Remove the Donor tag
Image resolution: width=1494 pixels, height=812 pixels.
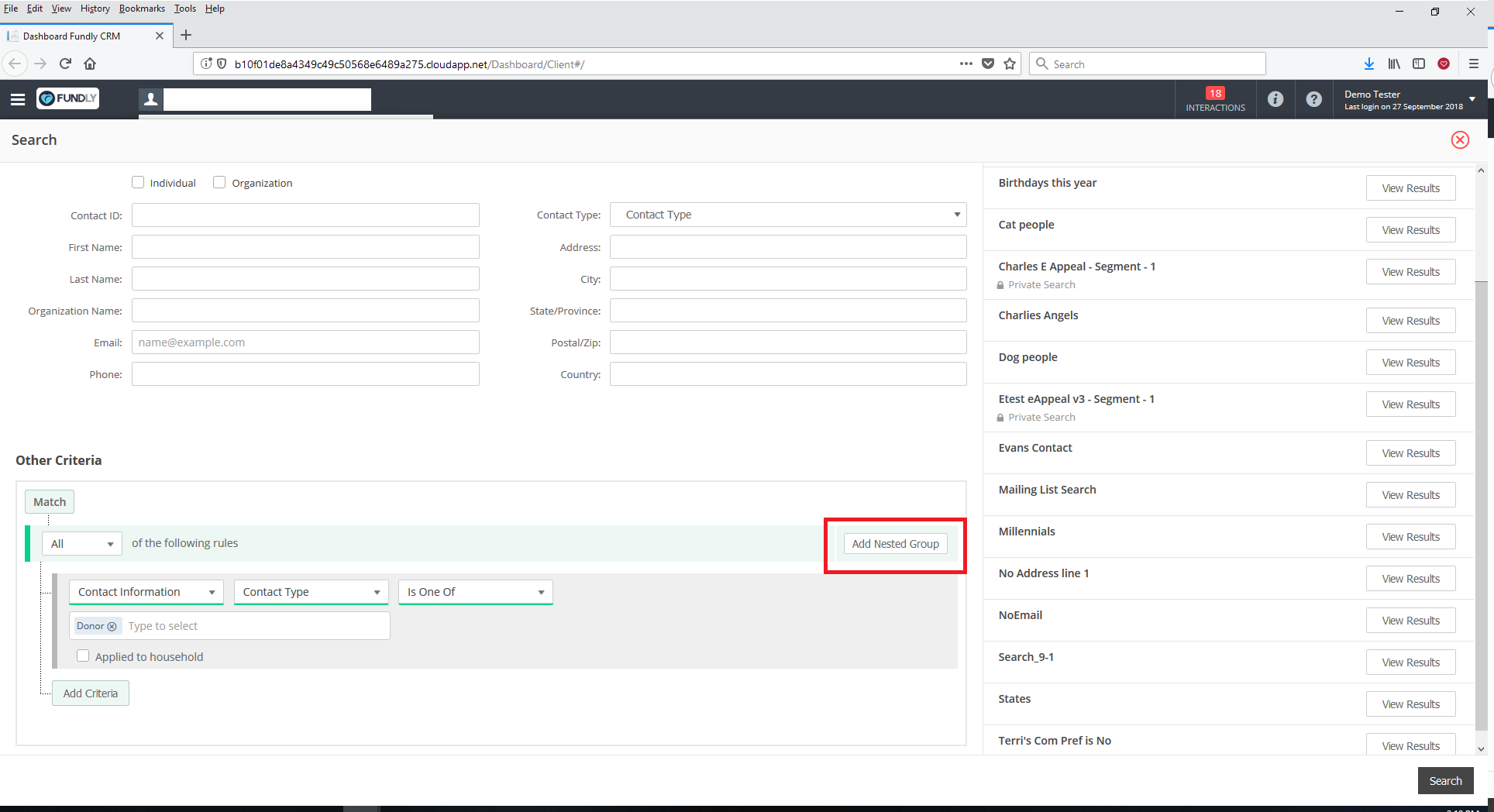coord(112,626)
